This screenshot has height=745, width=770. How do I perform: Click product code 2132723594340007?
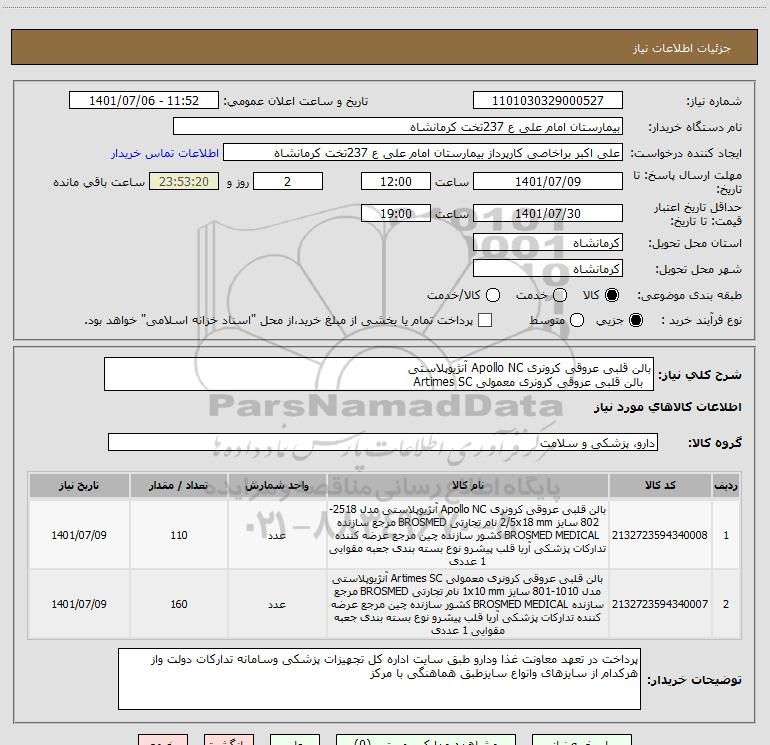(660, 604)
